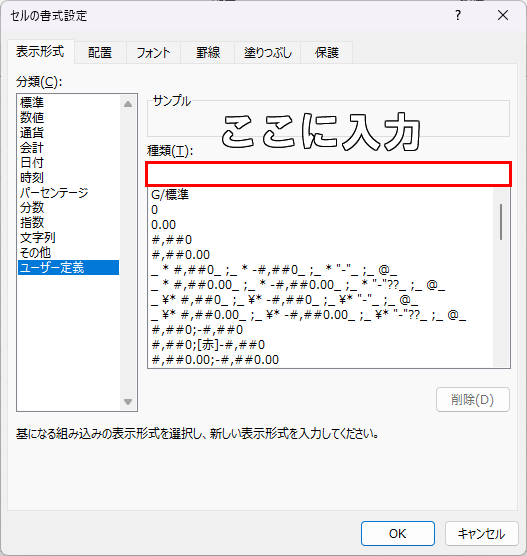Choose the 0.00 format entry
The width and height of the screenshot is (527, 556).
[321, 225]
